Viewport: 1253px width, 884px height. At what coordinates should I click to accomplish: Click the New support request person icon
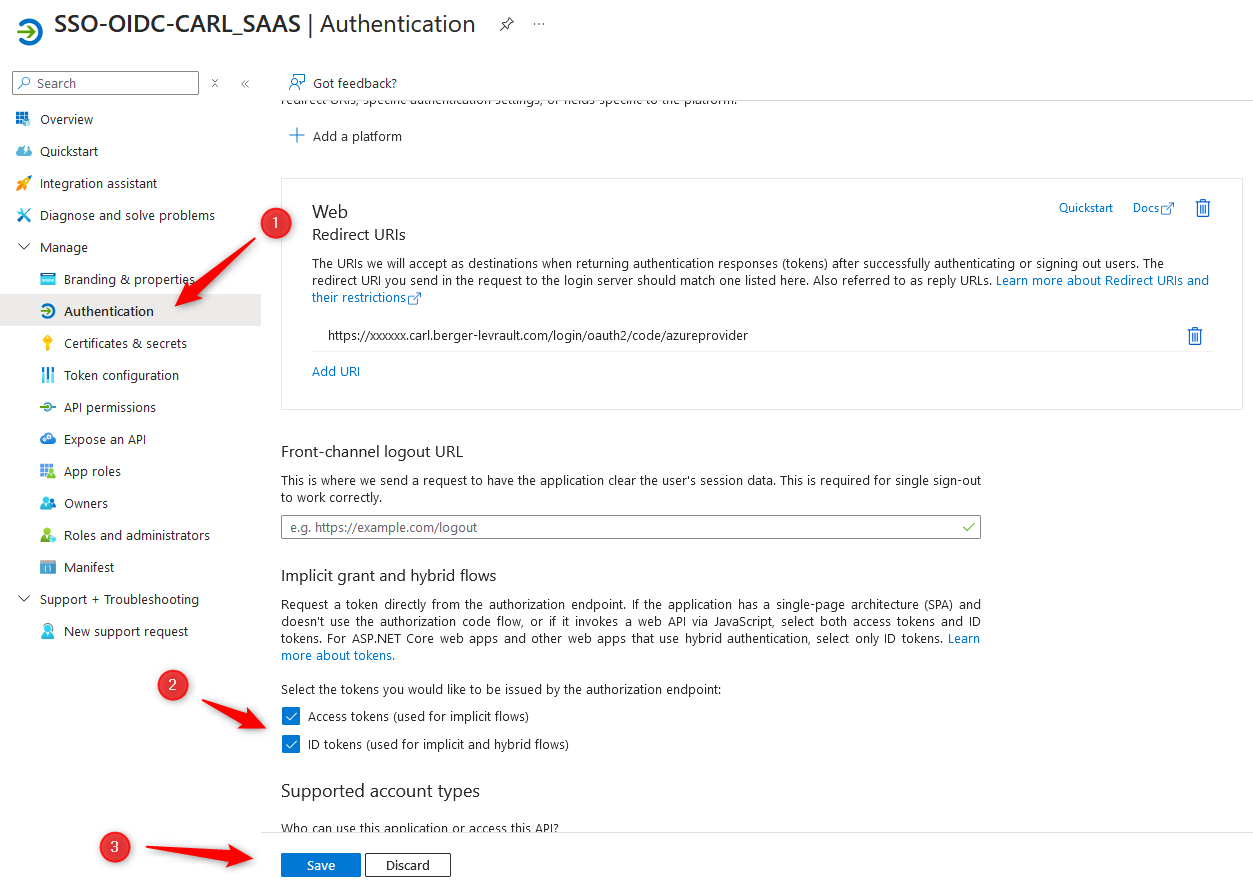tap(47, 631)
